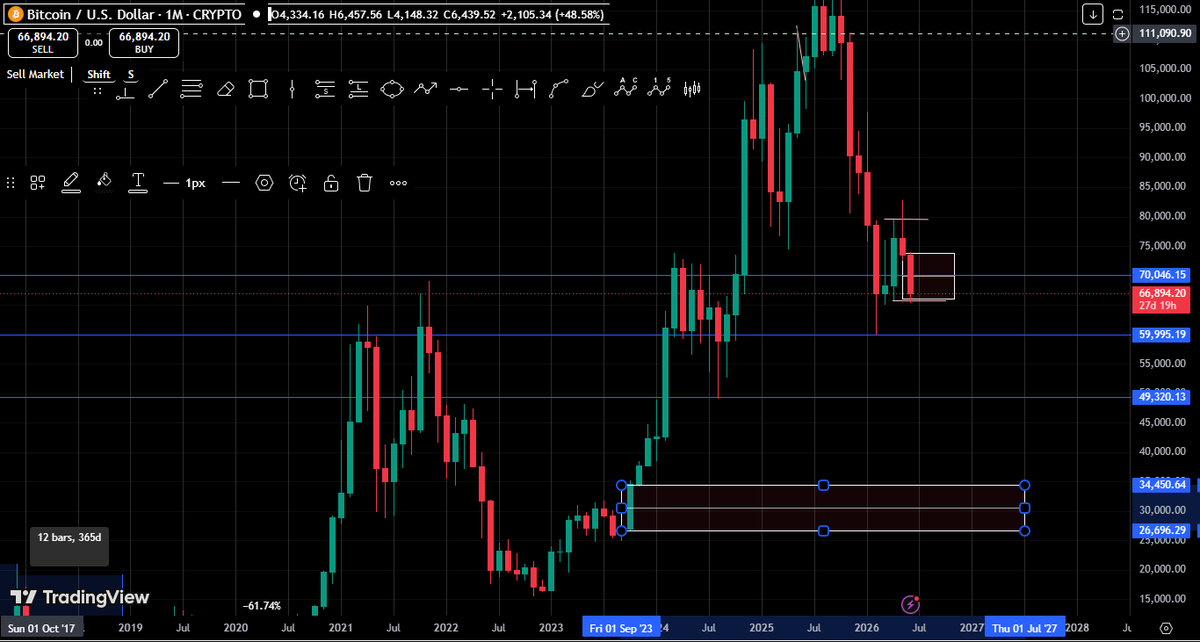Select the Rectangle drawing tool
The width and height of the screenshot is (1200, 642).
(258, 89)
